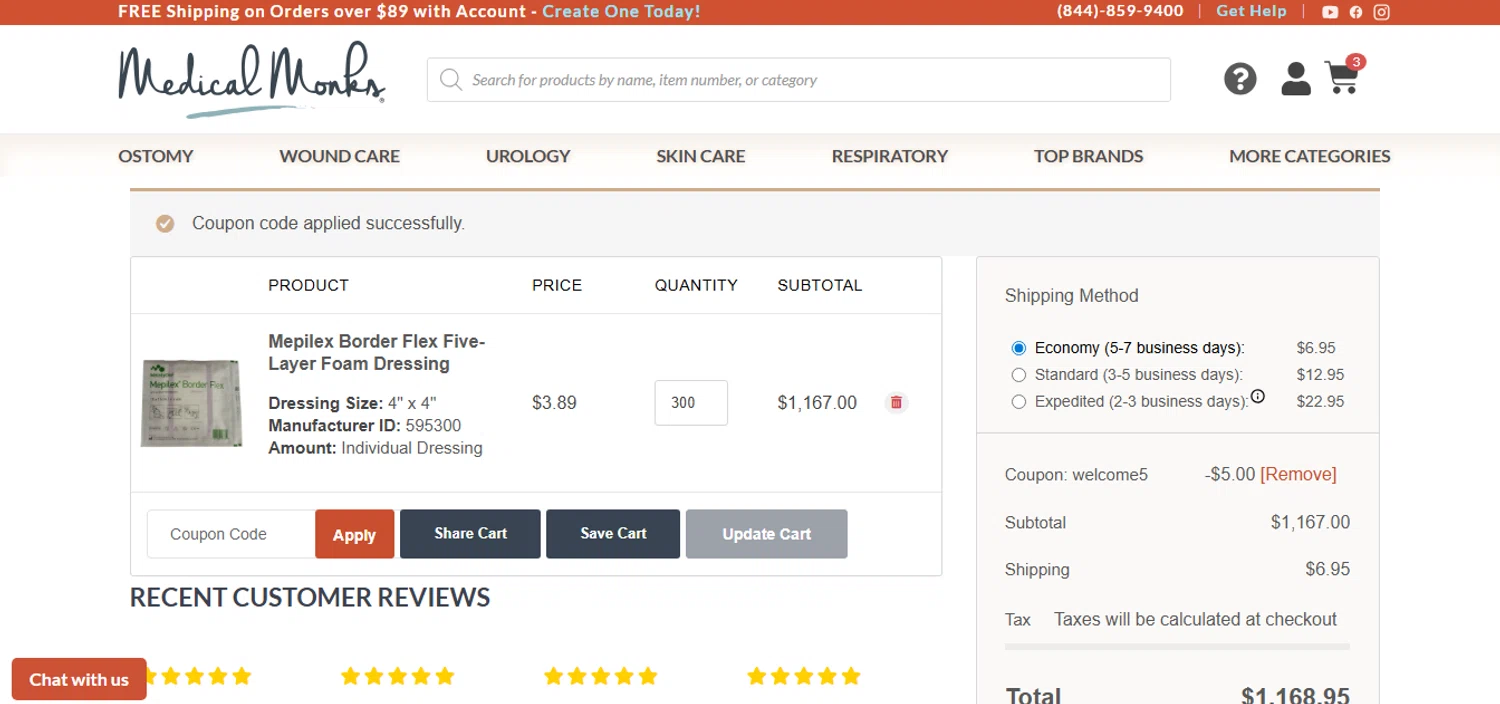The image size is (1500, 704).
Task: Focus the product search field
Action: click(799, 79)
